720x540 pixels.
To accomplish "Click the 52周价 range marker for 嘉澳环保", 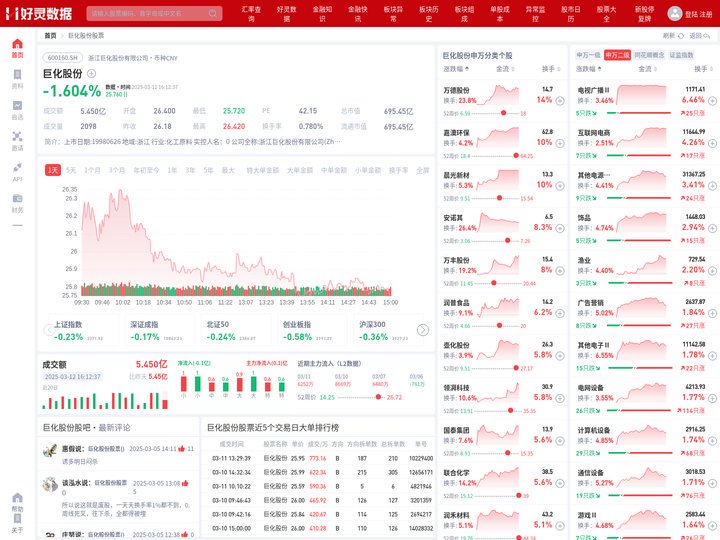I will coord(516,156).
